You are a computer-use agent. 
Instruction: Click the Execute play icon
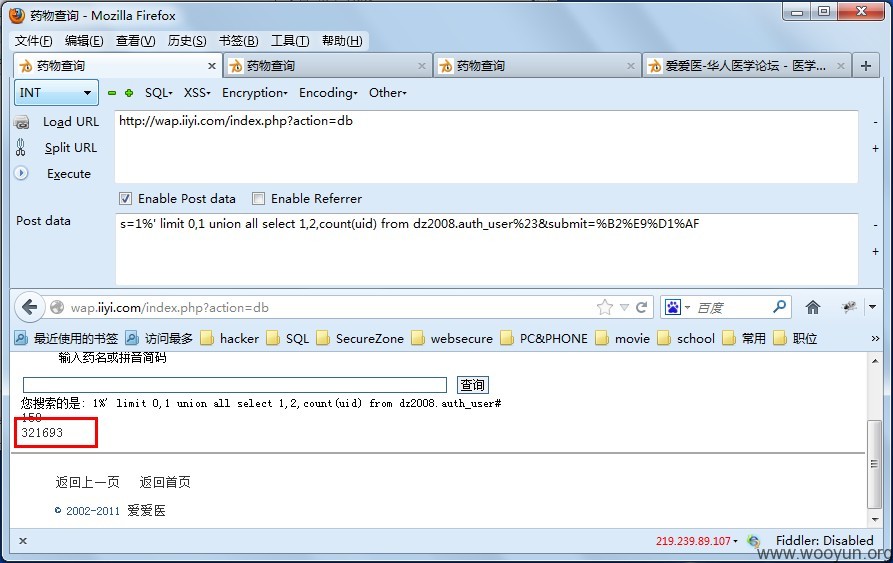(21, 173)
